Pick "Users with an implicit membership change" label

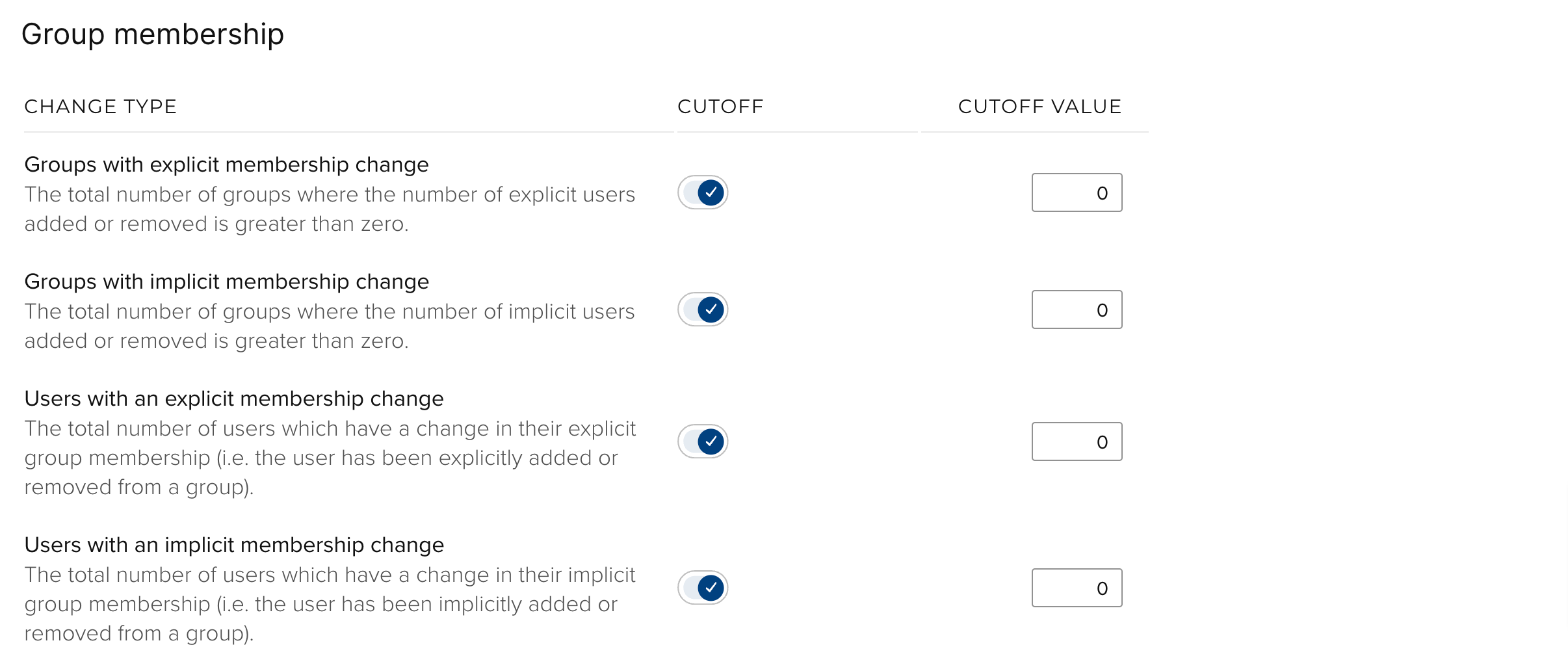(x=234, y=545)
